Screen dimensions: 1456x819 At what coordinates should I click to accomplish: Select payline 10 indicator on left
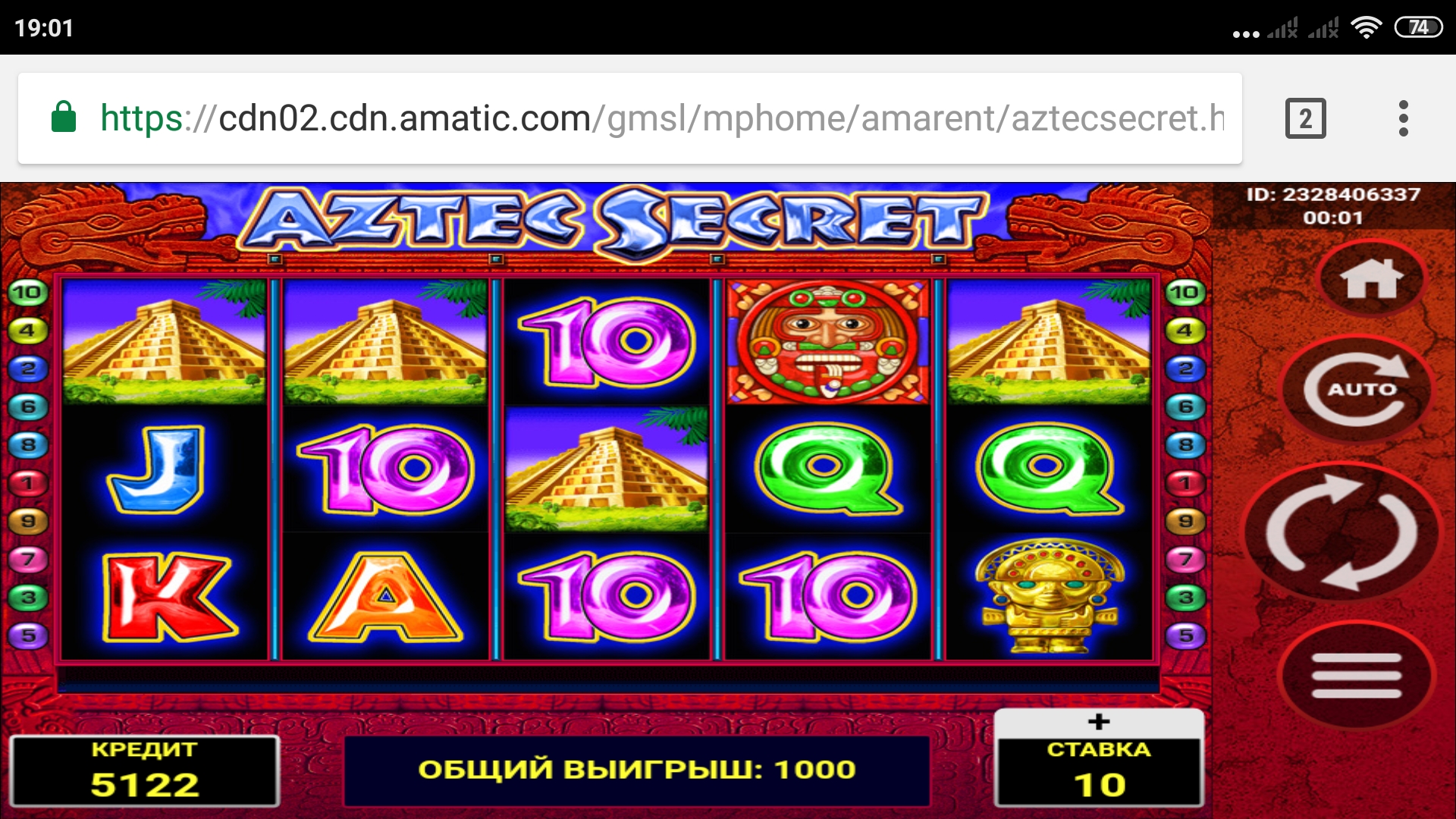click(x=27, y=293)
